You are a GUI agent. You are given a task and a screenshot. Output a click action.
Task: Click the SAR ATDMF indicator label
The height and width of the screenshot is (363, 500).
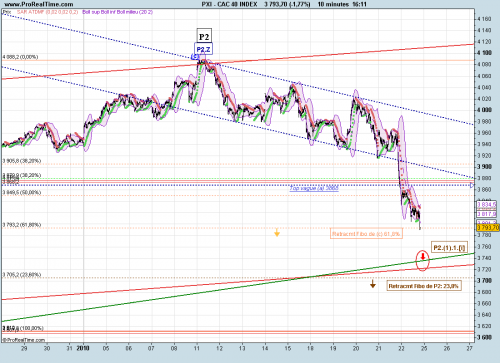click(x=47, y=12)
